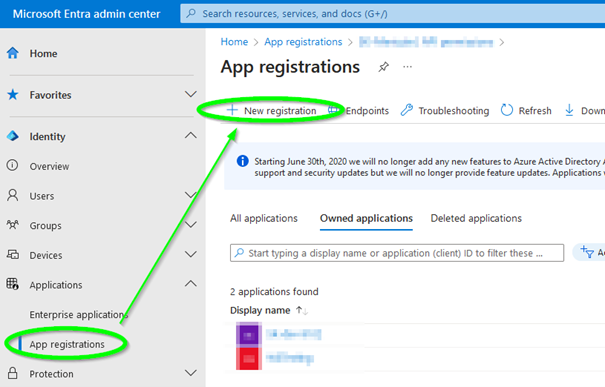Expand the Devices submenu chevron
Screen dimensions: 605x387
coord(191,254)
